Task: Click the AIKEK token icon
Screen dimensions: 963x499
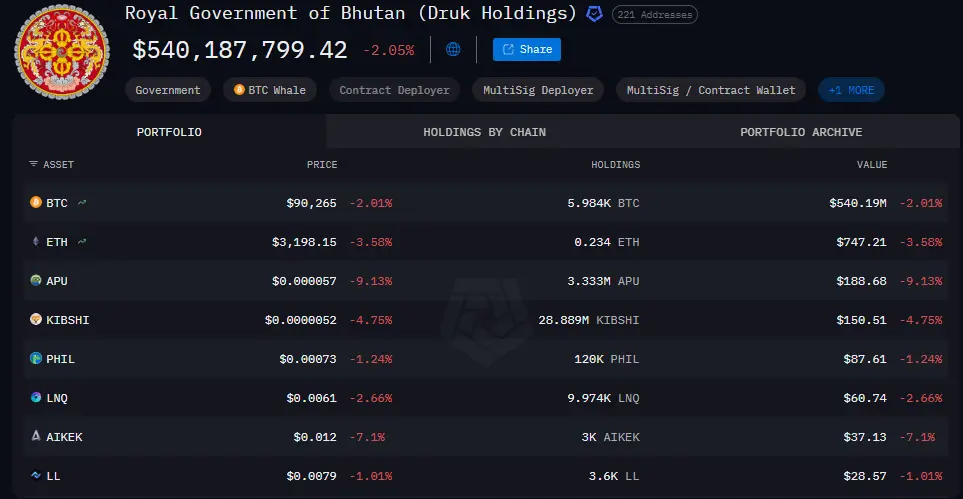Action: 36,437
